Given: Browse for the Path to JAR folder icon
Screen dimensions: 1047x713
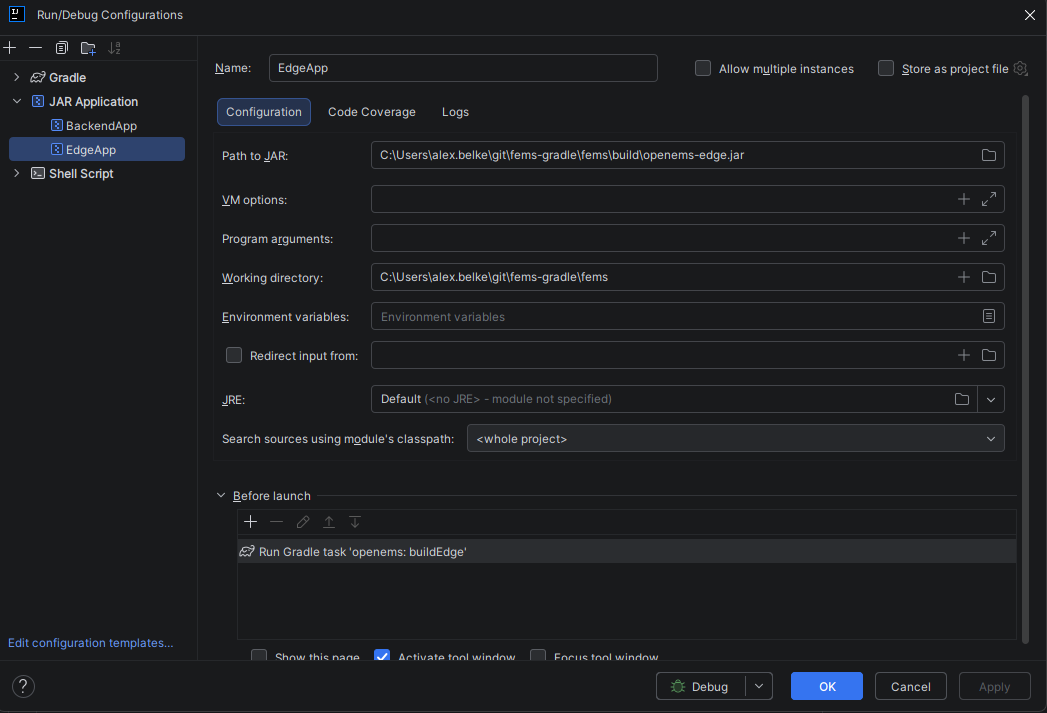Looking at the screenshot, I should (988, 155).
